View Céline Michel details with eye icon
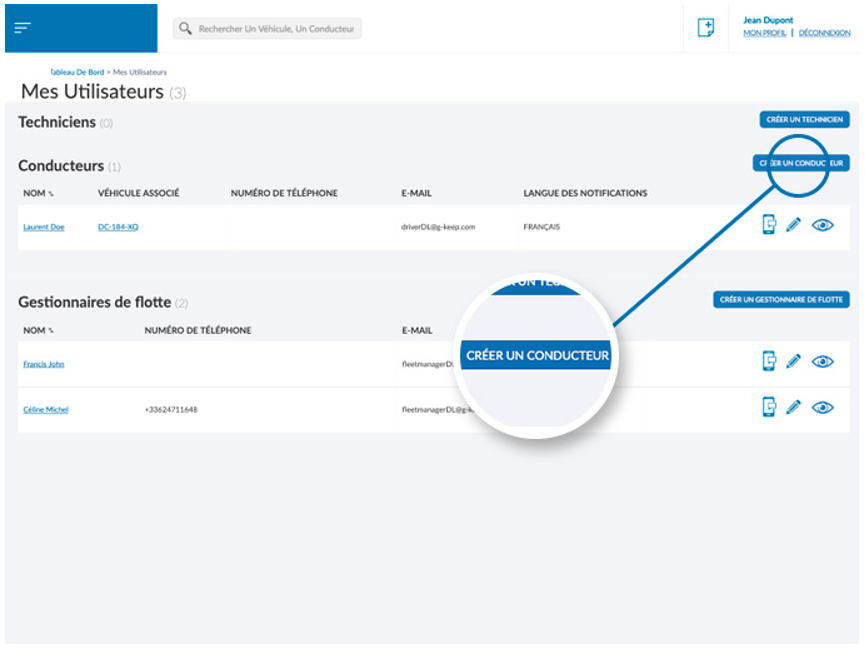This screenshot has width=865, height=651. [x=822, y=408]
